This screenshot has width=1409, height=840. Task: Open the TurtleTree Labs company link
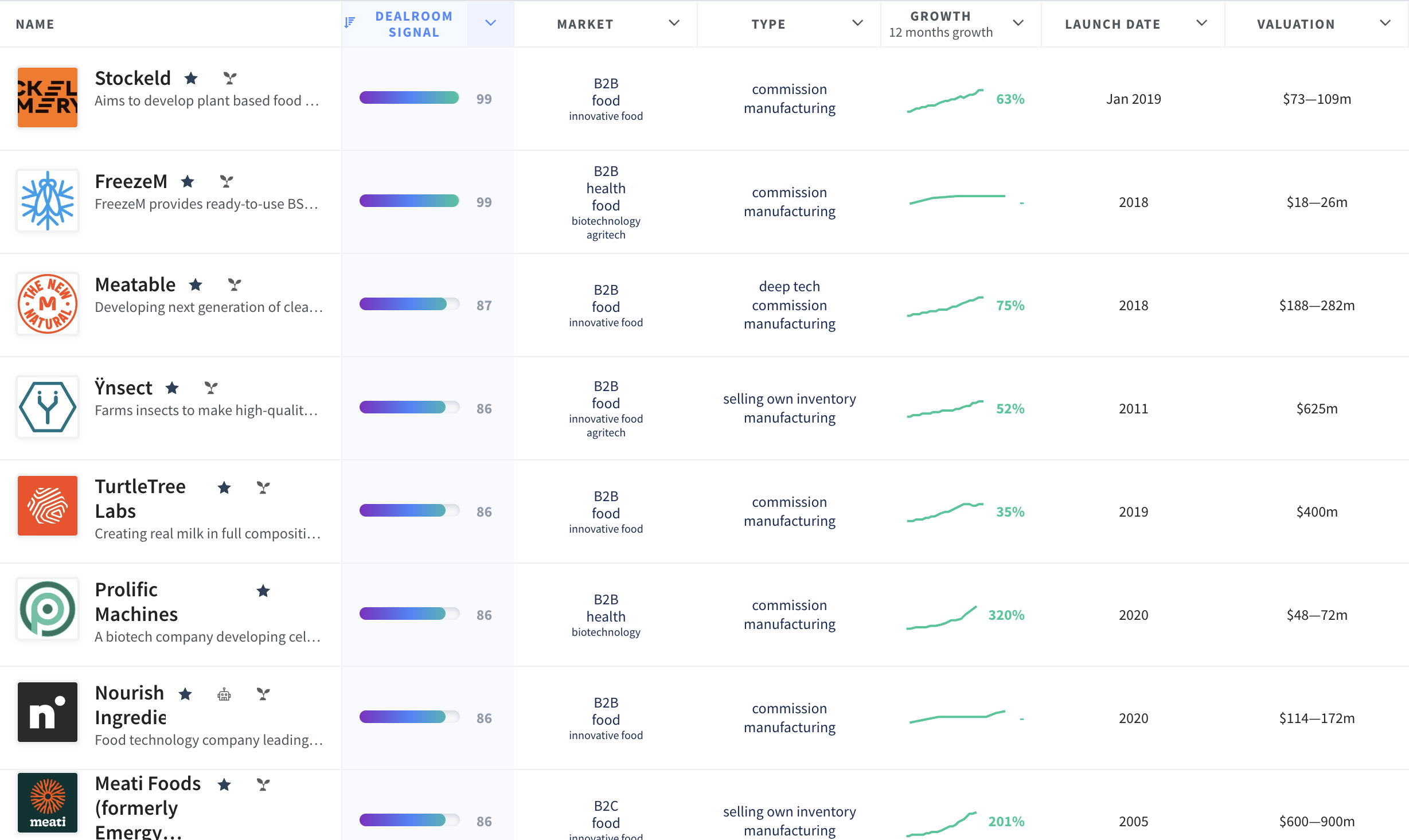pyautogui.click(x=140, y=499)
